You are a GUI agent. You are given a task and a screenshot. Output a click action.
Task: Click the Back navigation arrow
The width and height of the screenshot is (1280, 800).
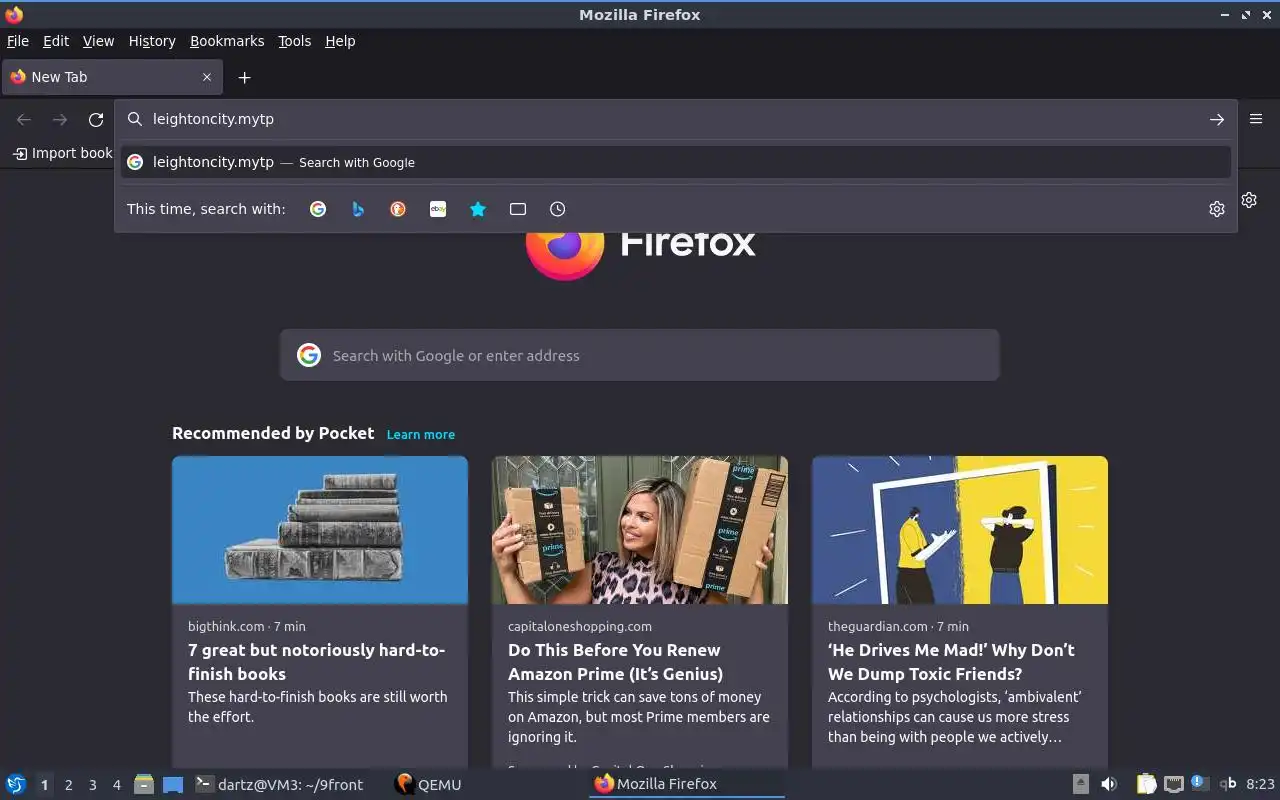coord(24,120)
